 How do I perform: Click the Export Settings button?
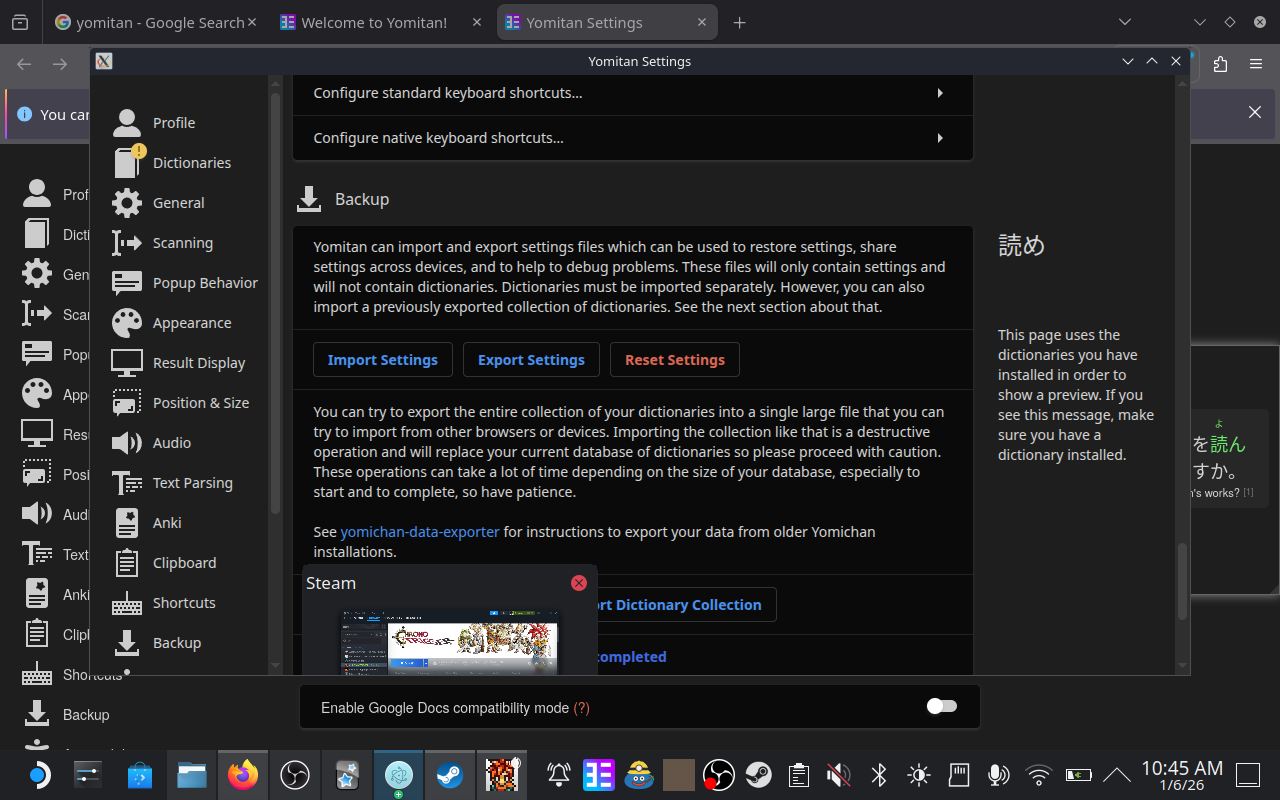pyautogui.click(x=531, y=360)
